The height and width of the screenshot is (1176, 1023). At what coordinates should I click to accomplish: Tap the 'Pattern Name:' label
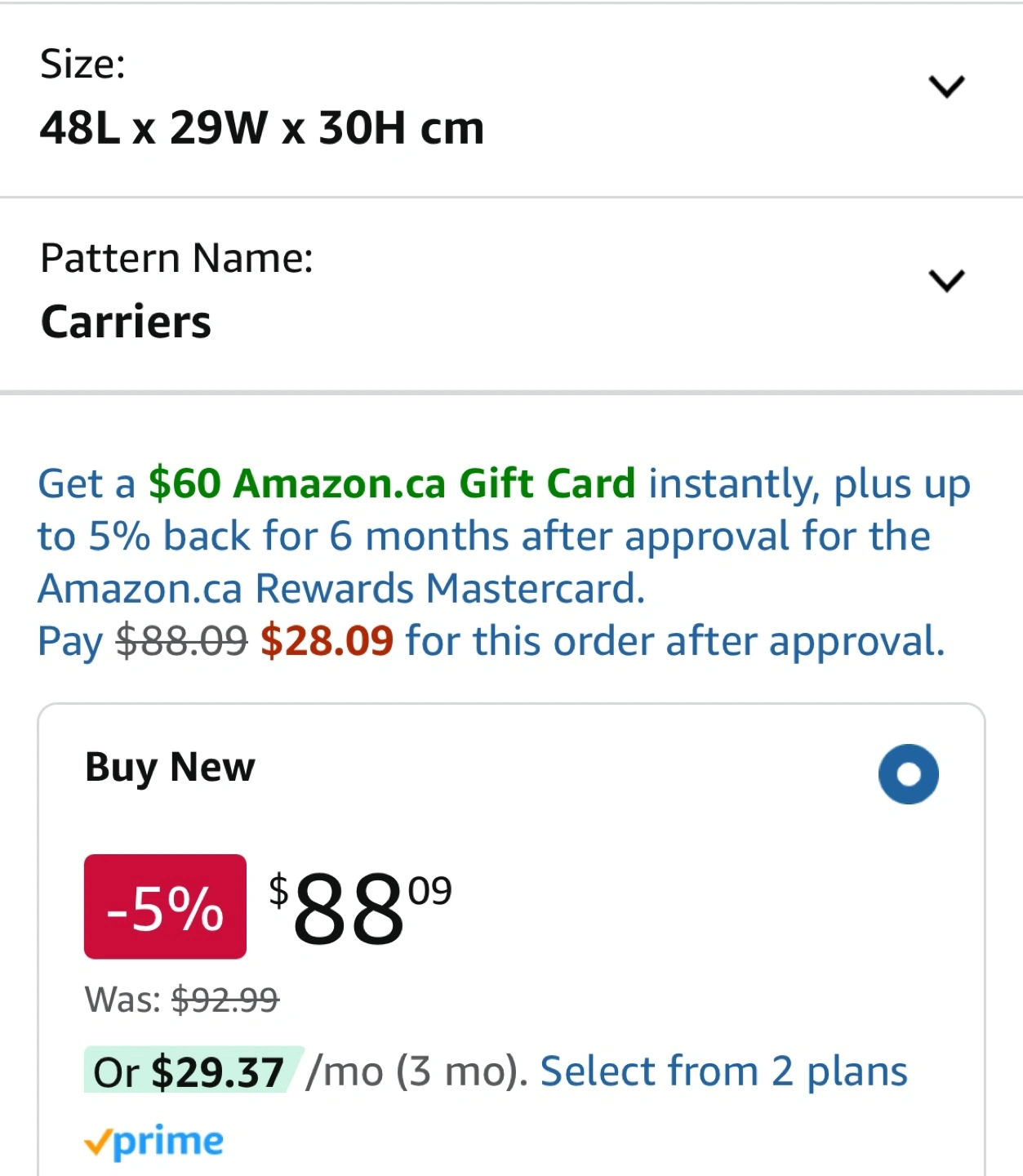click(176, 258)
